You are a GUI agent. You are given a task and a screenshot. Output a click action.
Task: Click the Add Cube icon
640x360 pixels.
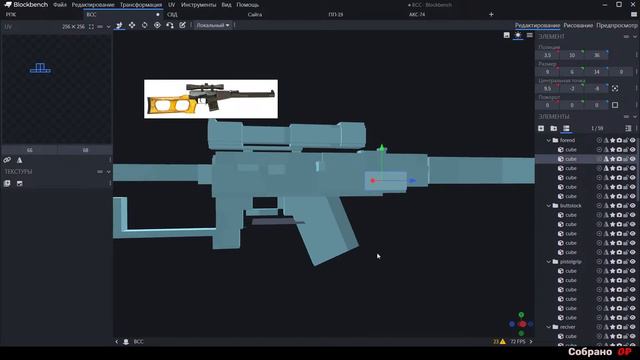pyautogui.click(x=541, y=128)
